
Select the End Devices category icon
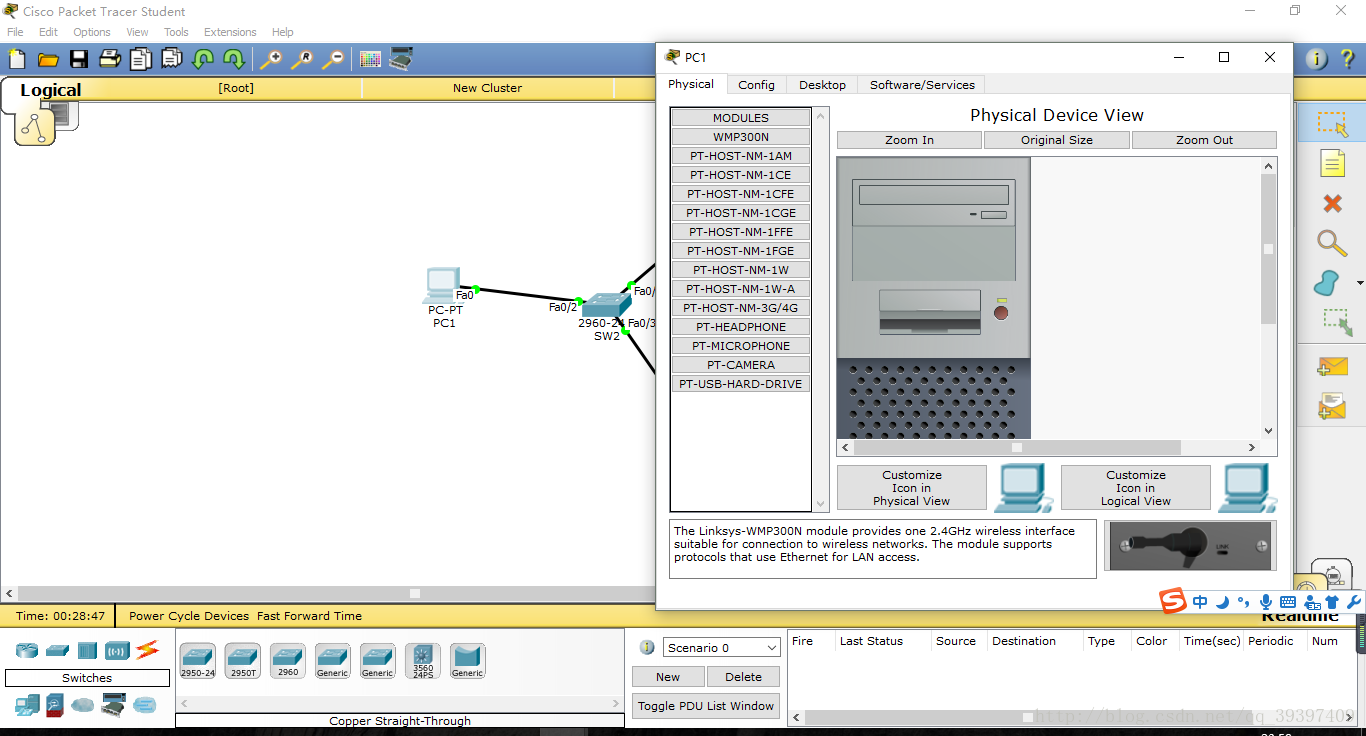tap(27, 705)
